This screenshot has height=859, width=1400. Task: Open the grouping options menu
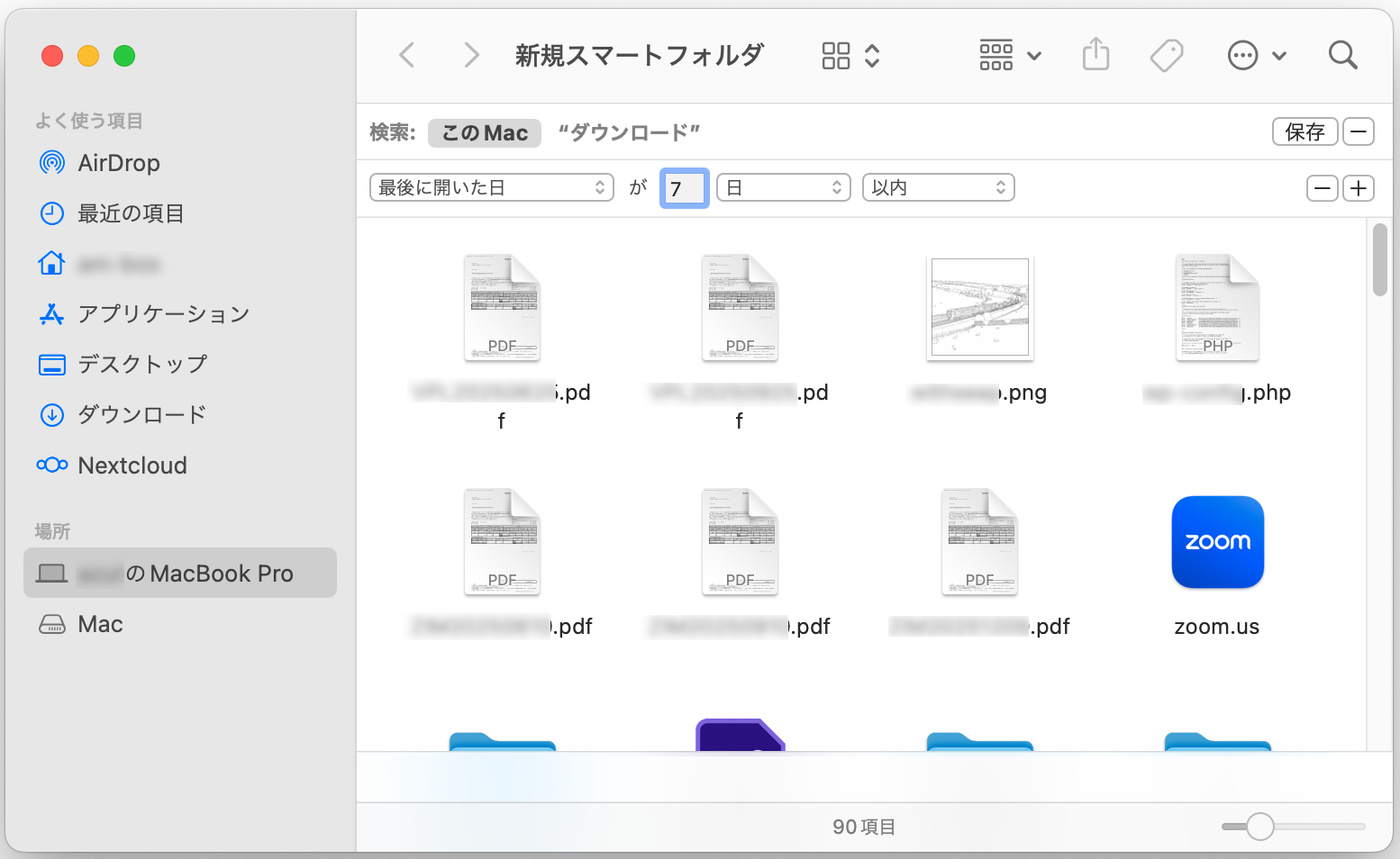coord(1009,56)
